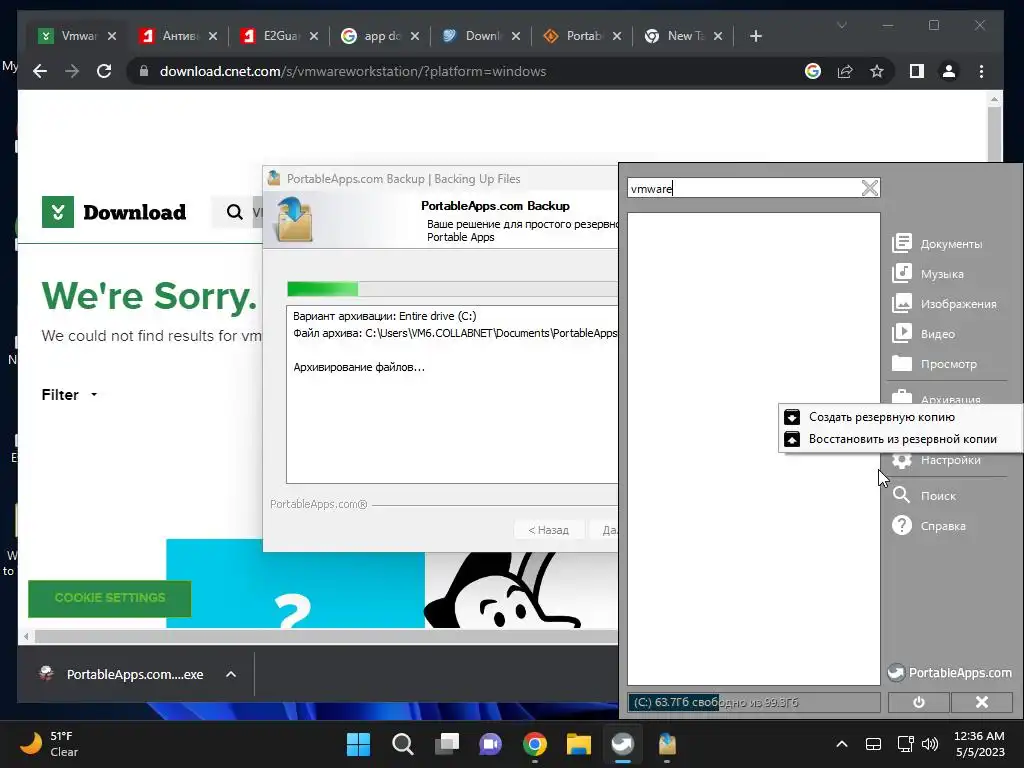Click the Назад button in Backup dialog
The height and width of the screenshot is (768, 1024).
point(548,530)
